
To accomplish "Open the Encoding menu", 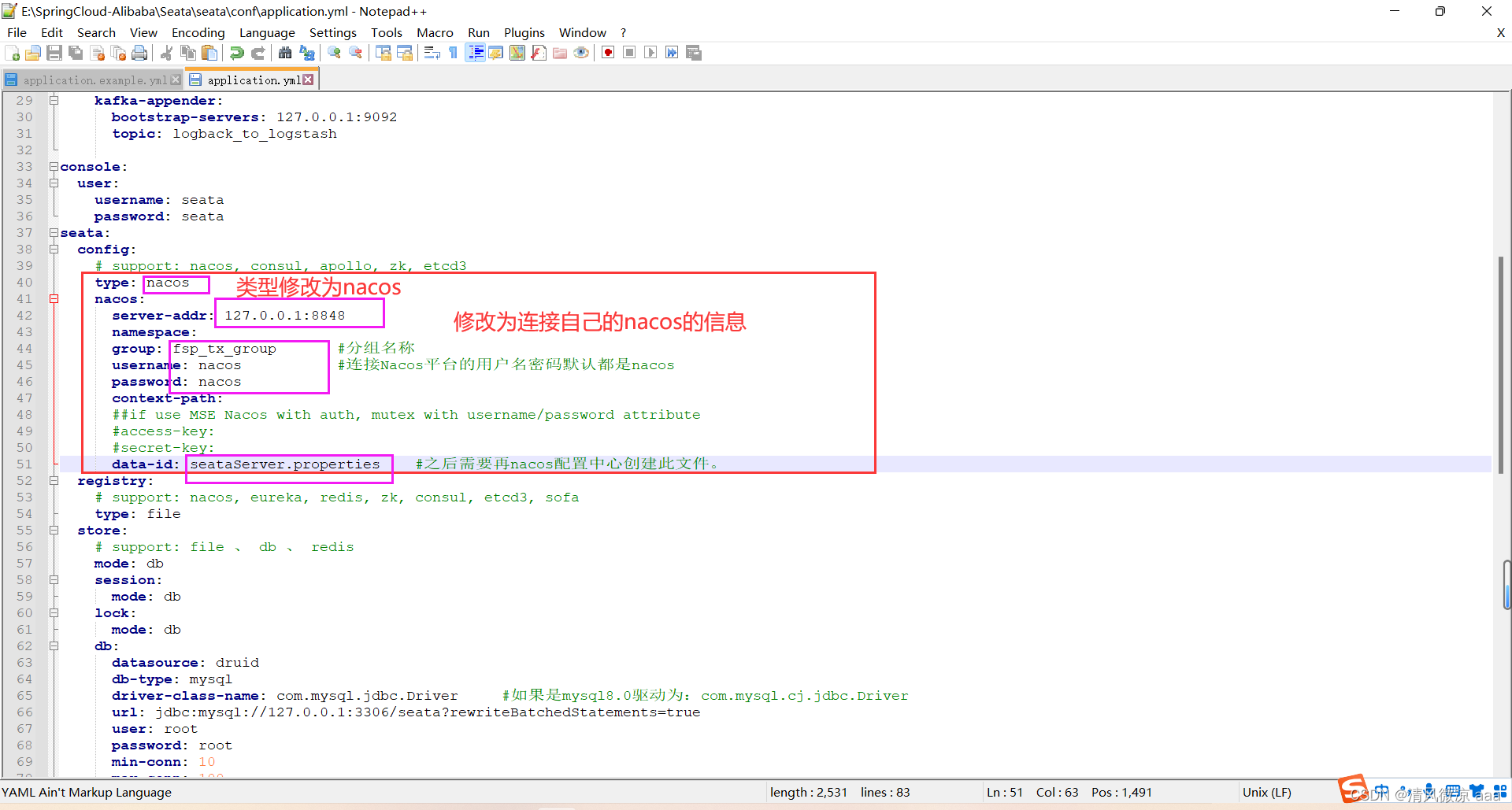I will pos(198,32).
